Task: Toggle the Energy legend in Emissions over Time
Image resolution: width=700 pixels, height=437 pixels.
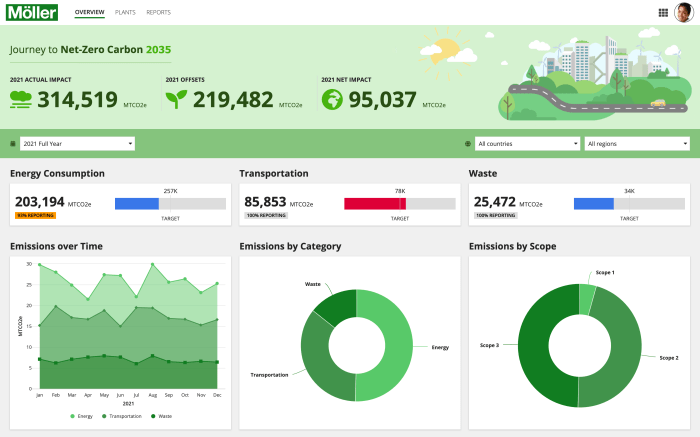Action: [x=81, y=416]
